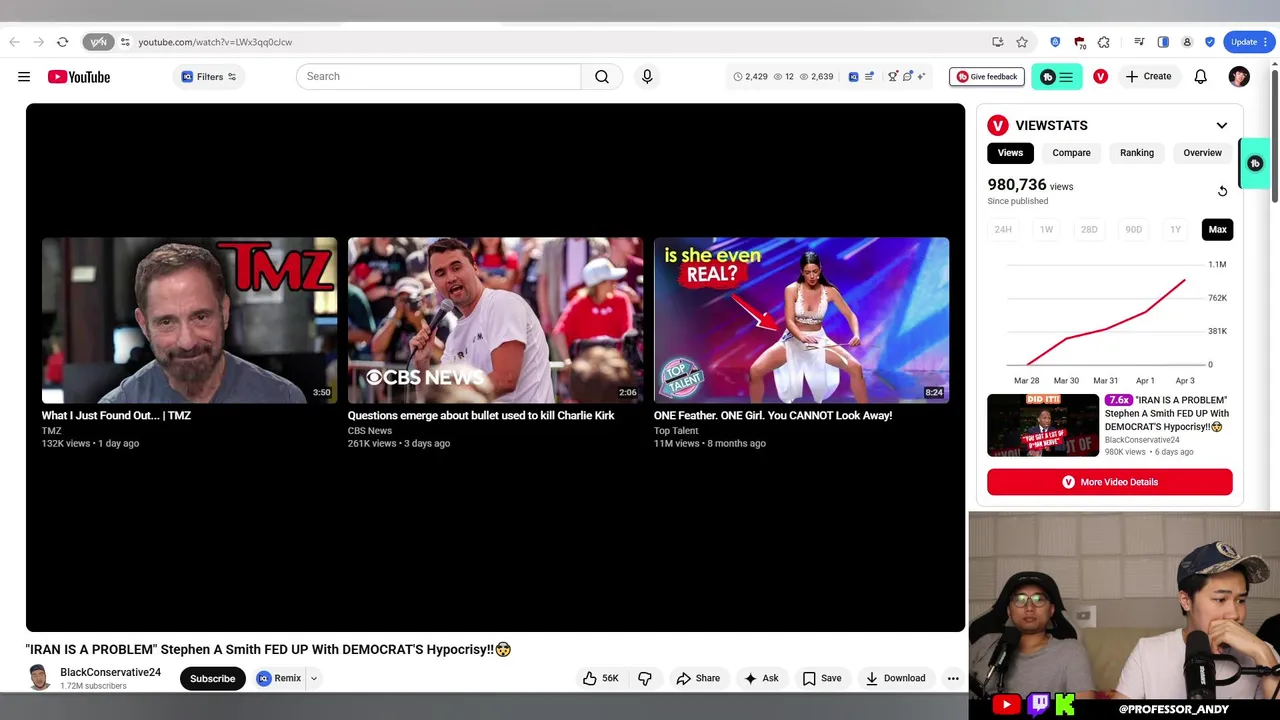Switch to the Compare tab
This screenshot has width=1280, height=720.
pos(1071,153)
